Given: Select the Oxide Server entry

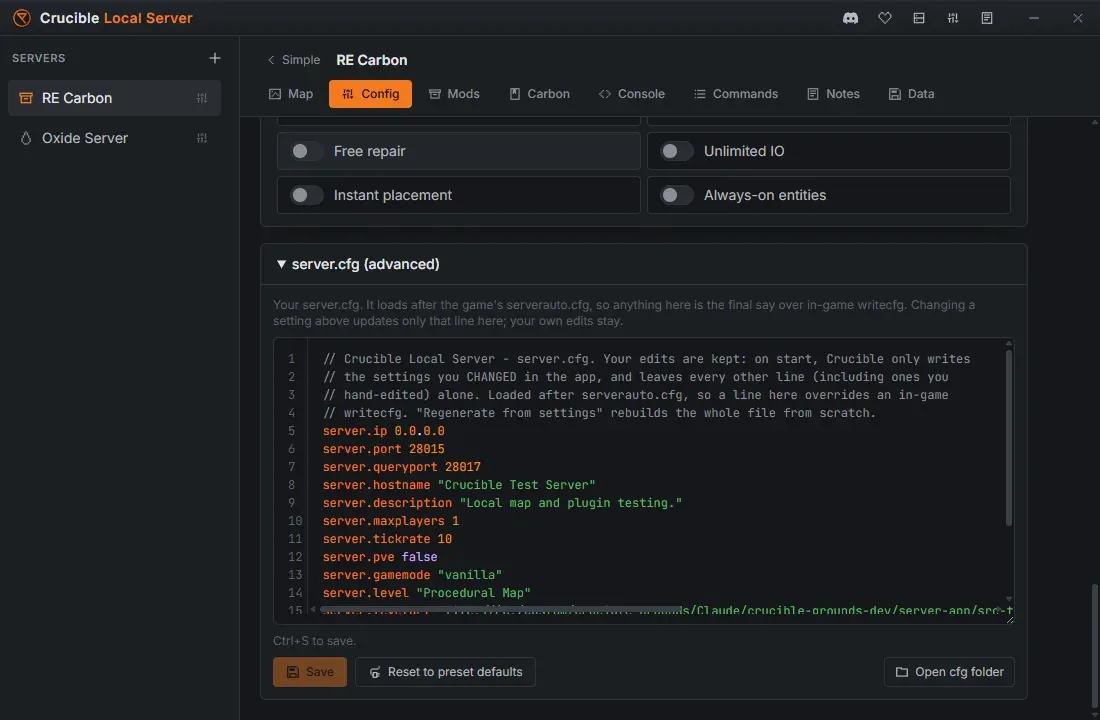Looking at the screenshot, I should 114,138.
